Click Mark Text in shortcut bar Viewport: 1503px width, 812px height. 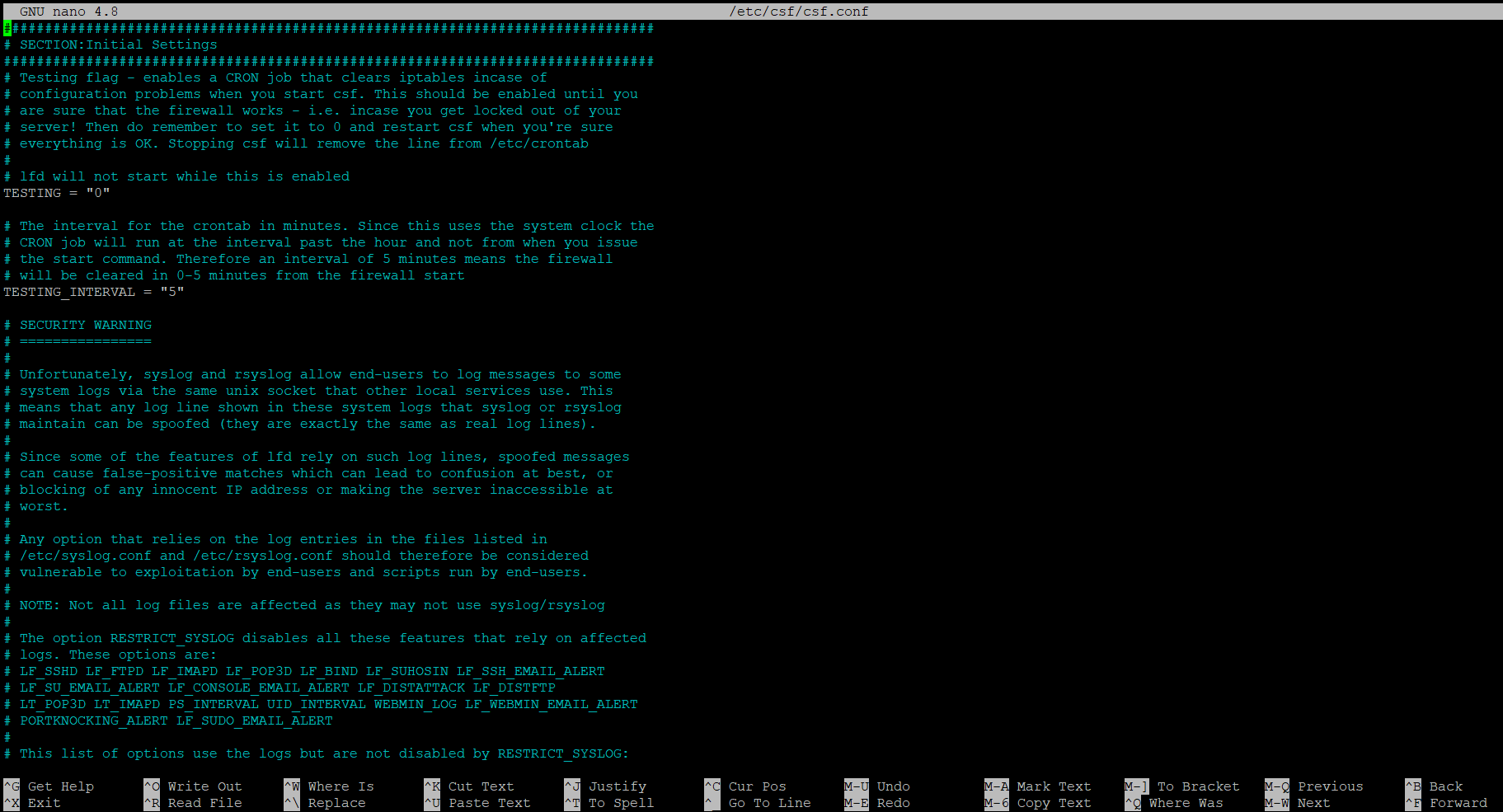(1054, 786)
